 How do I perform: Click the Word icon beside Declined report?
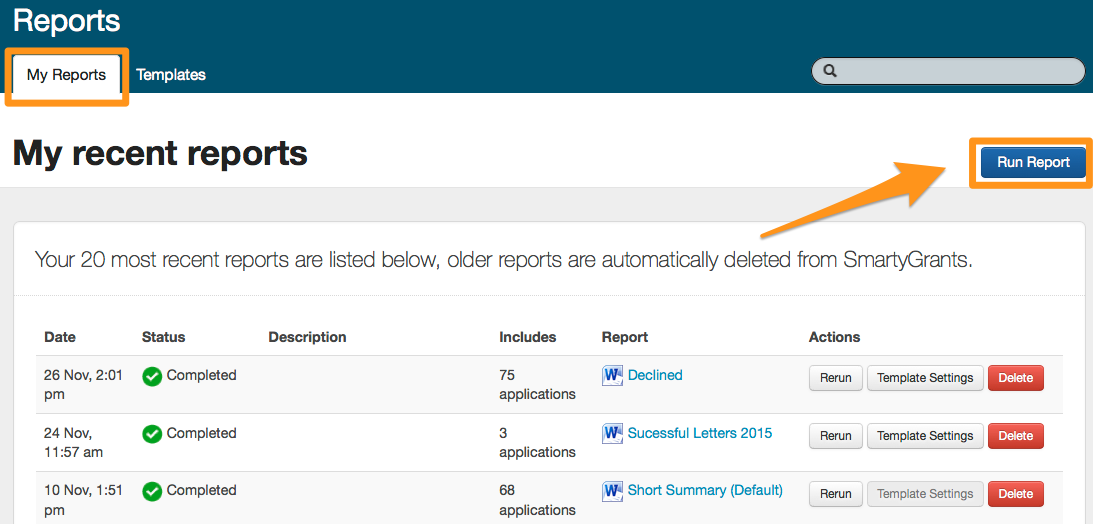pos(612,376)
